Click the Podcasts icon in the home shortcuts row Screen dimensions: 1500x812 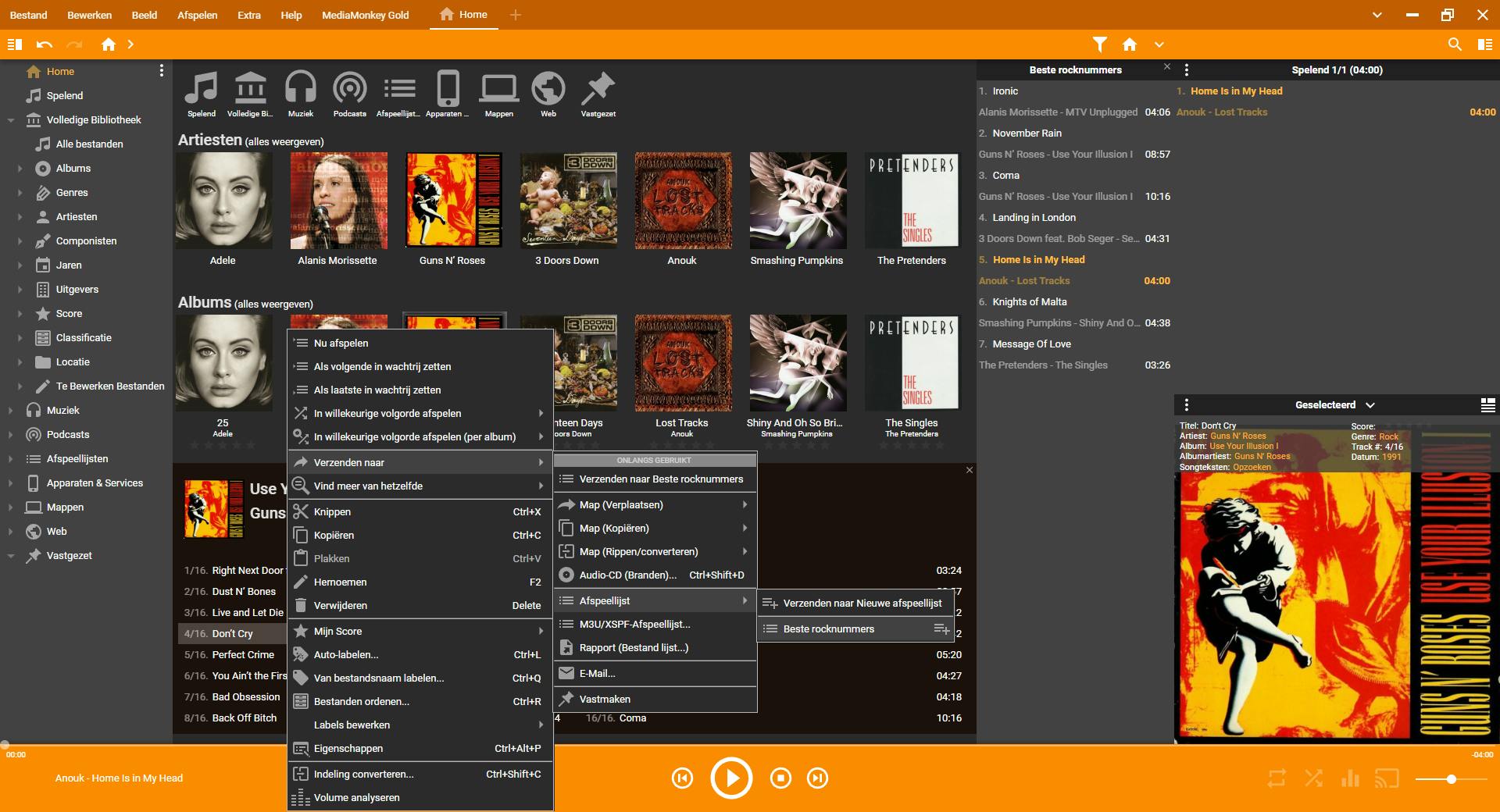coord(349,89)
